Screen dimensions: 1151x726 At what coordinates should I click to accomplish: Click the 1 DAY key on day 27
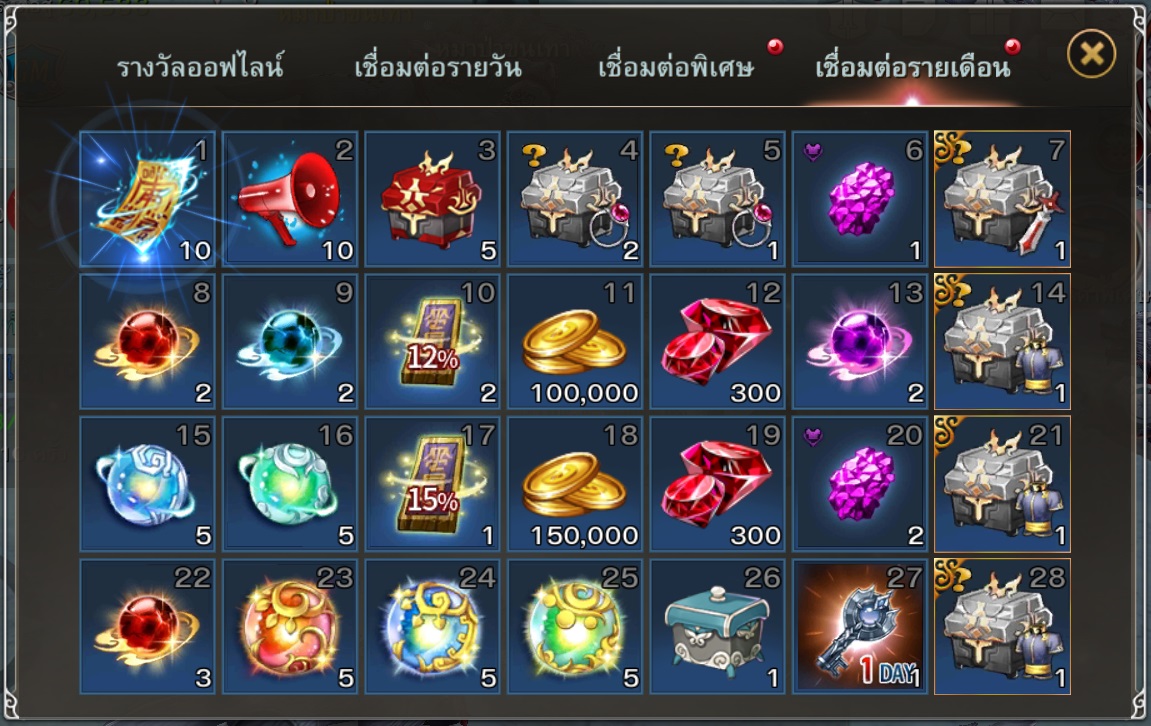click(860, 626)
